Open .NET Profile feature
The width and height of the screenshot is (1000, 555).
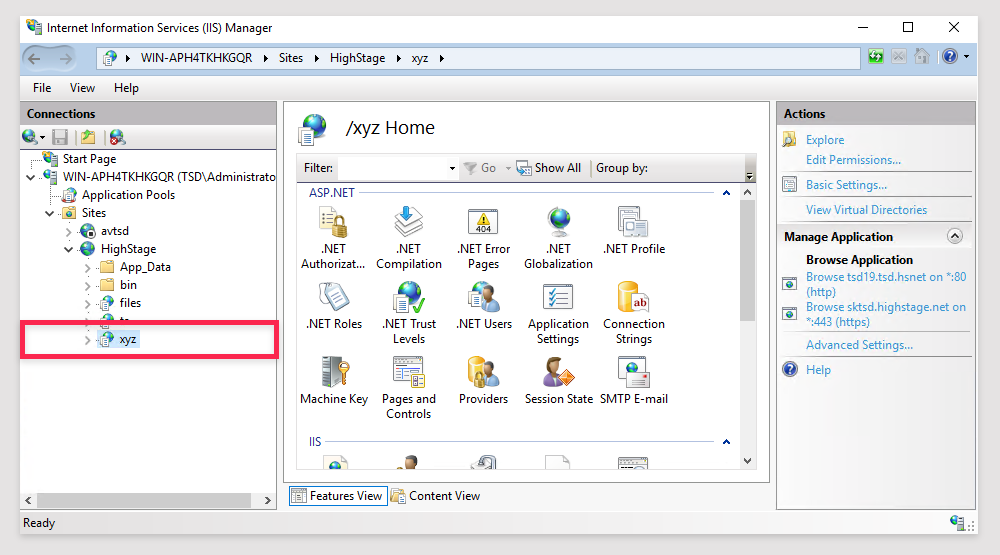click(x=634, y=231)
